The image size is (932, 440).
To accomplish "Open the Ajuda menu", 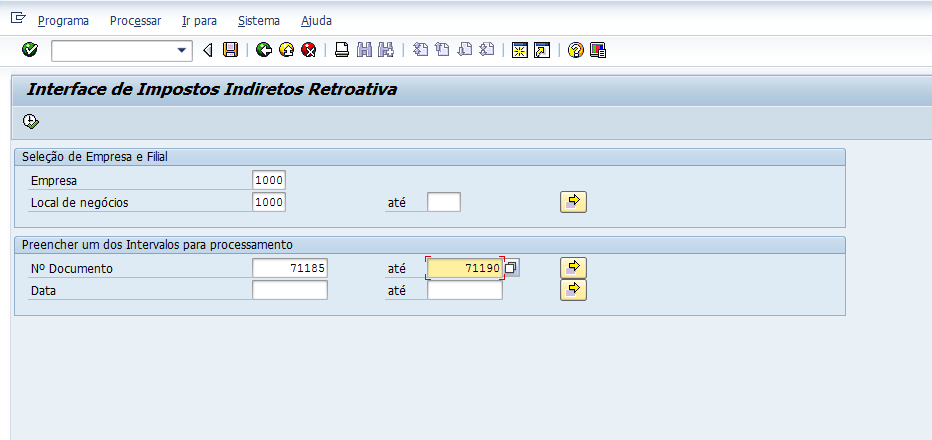I will point(316,21).
